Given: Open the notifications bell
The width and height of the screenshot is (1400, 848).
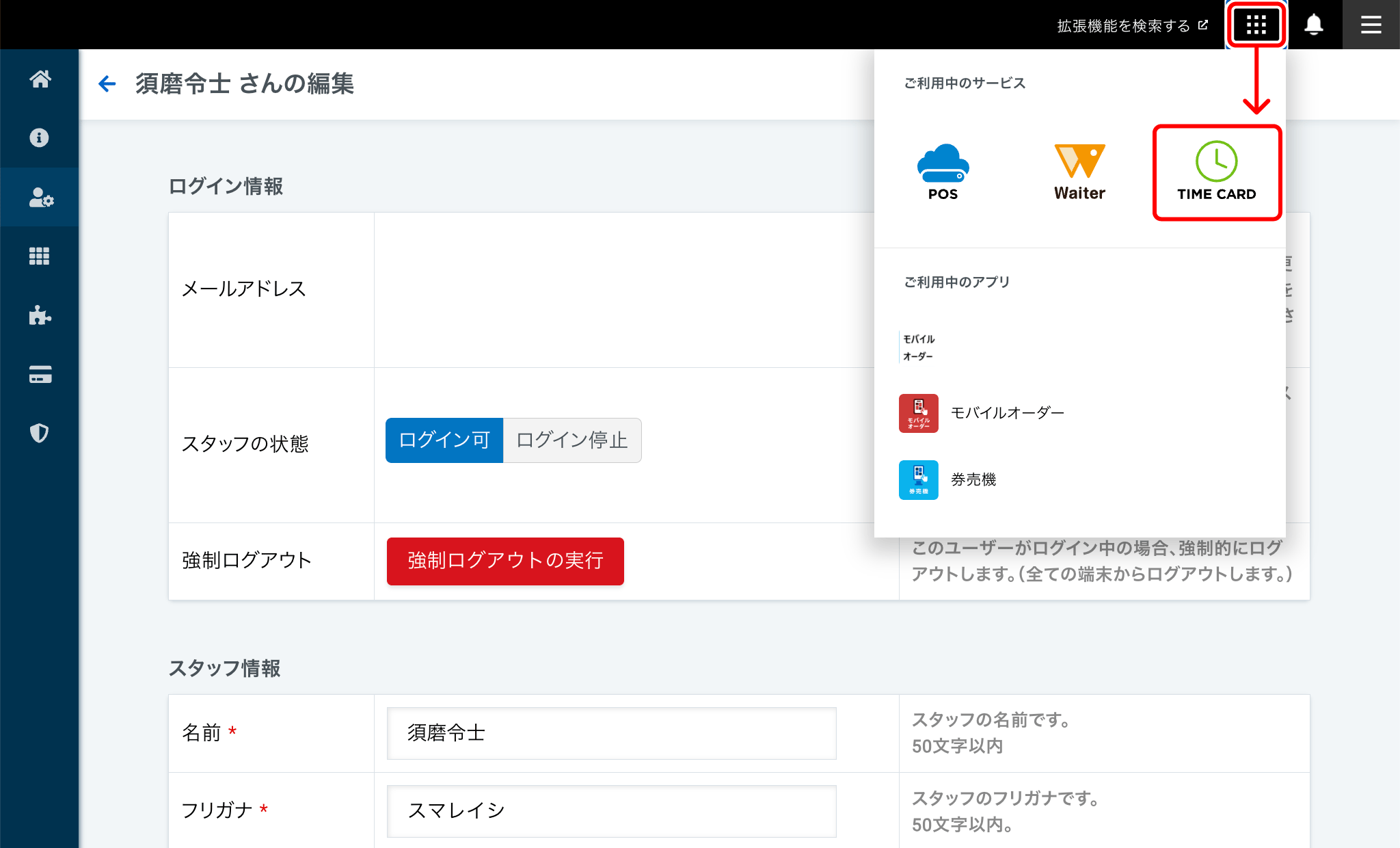Looking at the screenshot, I should click(x=1313, y=25).
